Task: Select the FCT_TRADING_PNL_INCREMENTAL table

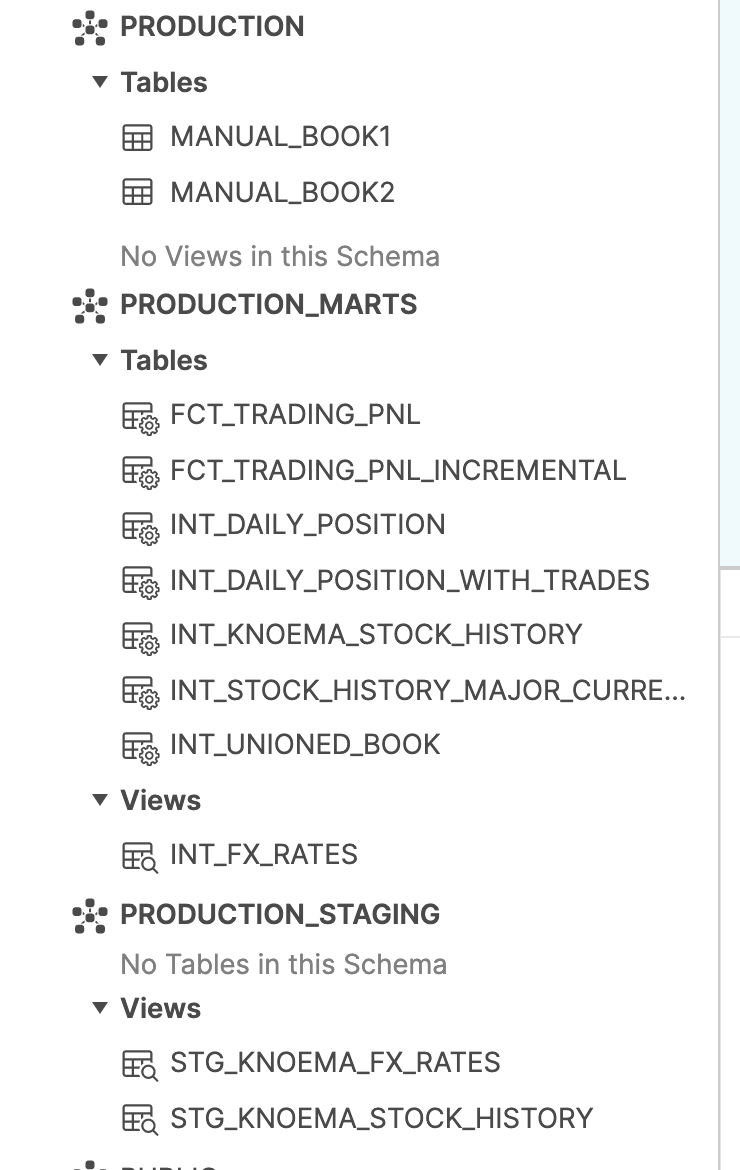Action: pyautogui.click(x=398, y=471)
